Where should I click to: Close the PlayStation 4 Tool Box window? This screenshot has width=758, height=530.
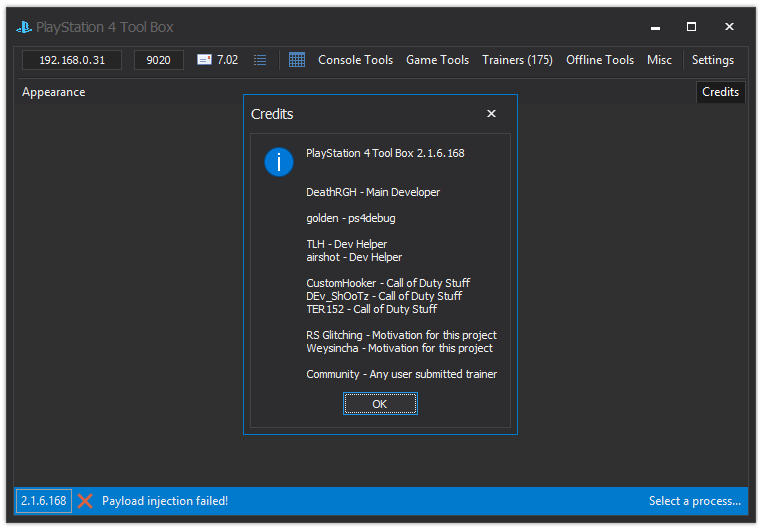coord(729,27)
